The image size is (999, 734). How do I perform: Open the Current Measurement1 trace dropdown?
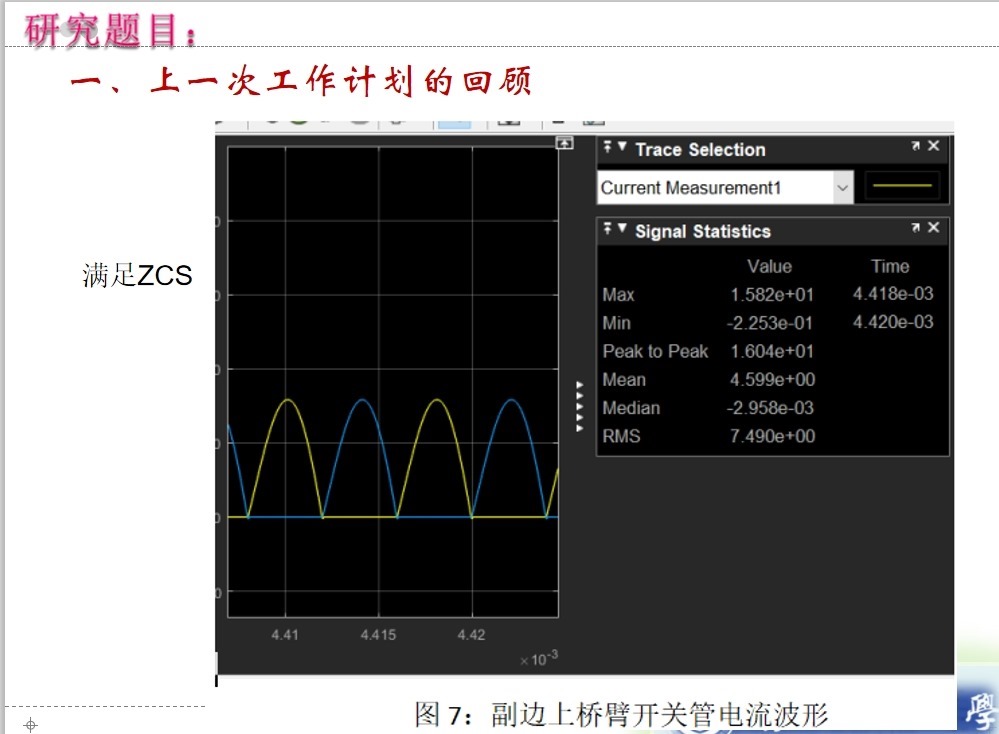coord(842,188)
